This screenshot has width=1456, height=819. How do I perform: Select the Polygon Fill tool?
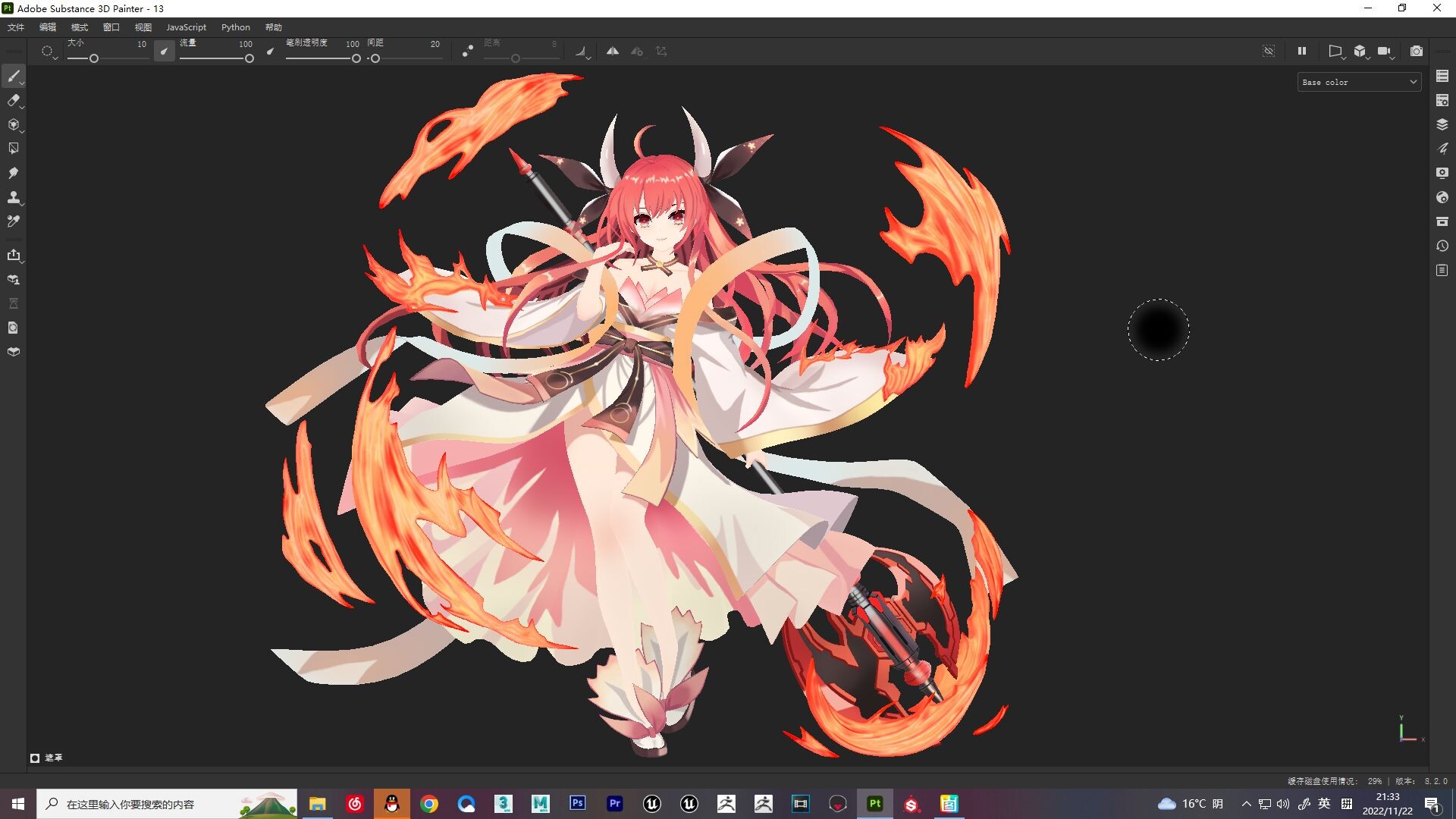coord(13,149)
